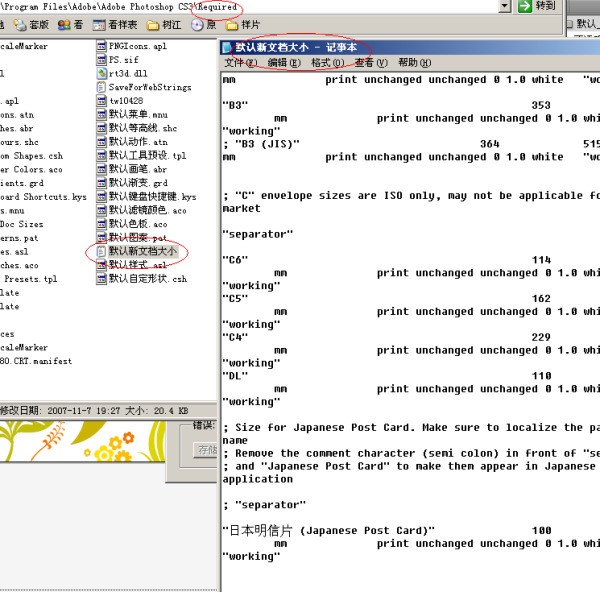The height and width of the screenshot is (592, 600).
Task: Click the rt3d.dll file icon
Action: (x=102, y=73)
